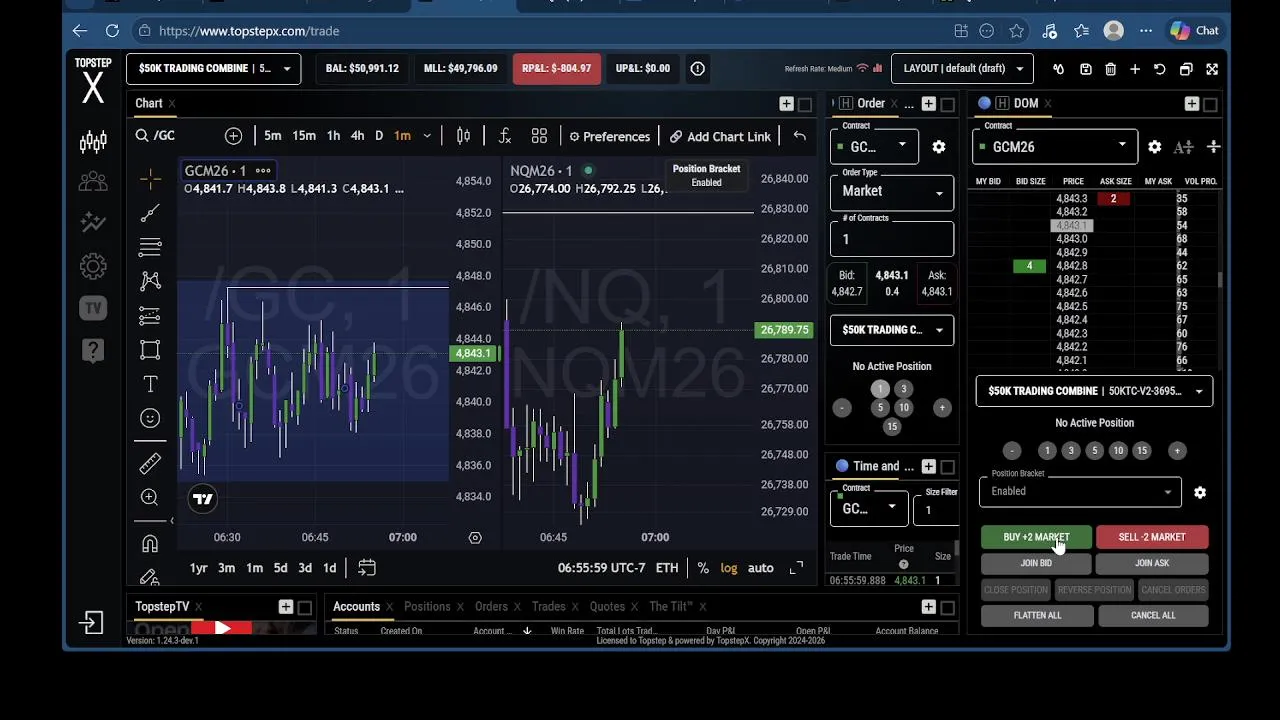This screenshot has height=720, width=1280.
Task: Open the Order panel Contract dropdown
Action: 875,147
